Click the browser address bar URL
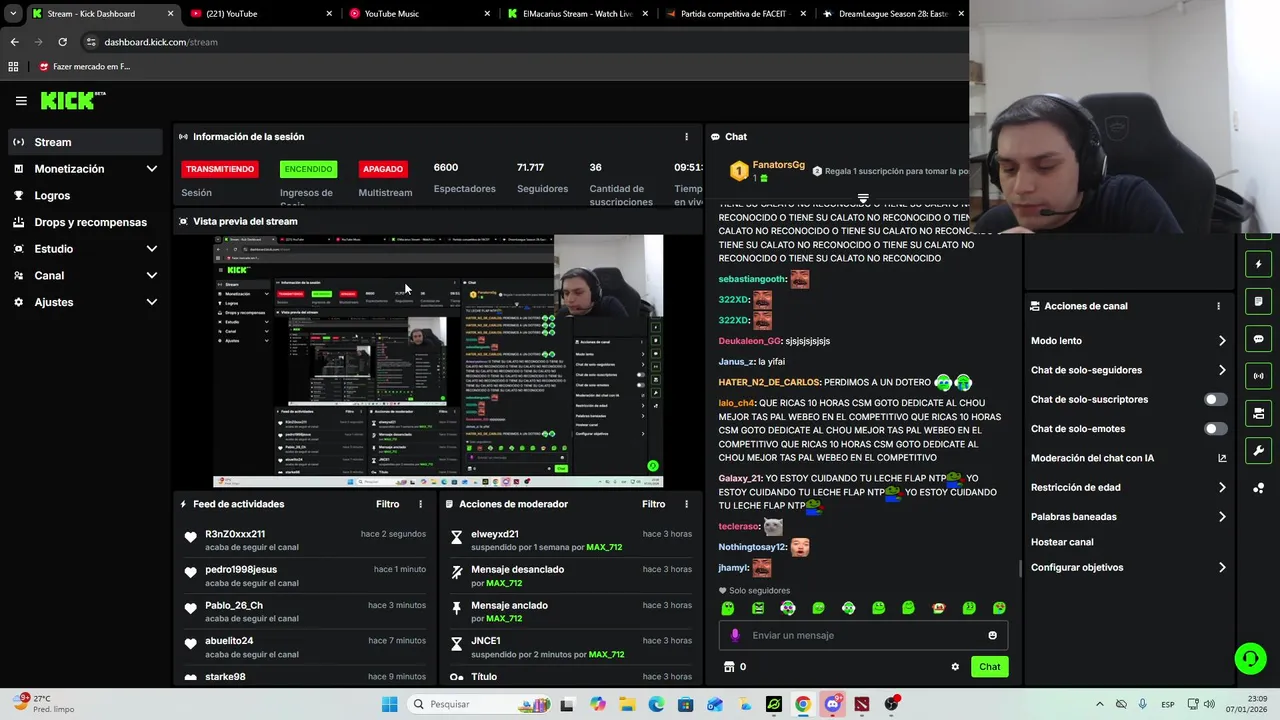The width and height of the screenshot is (1280, 720). click(x=161, y=42)
